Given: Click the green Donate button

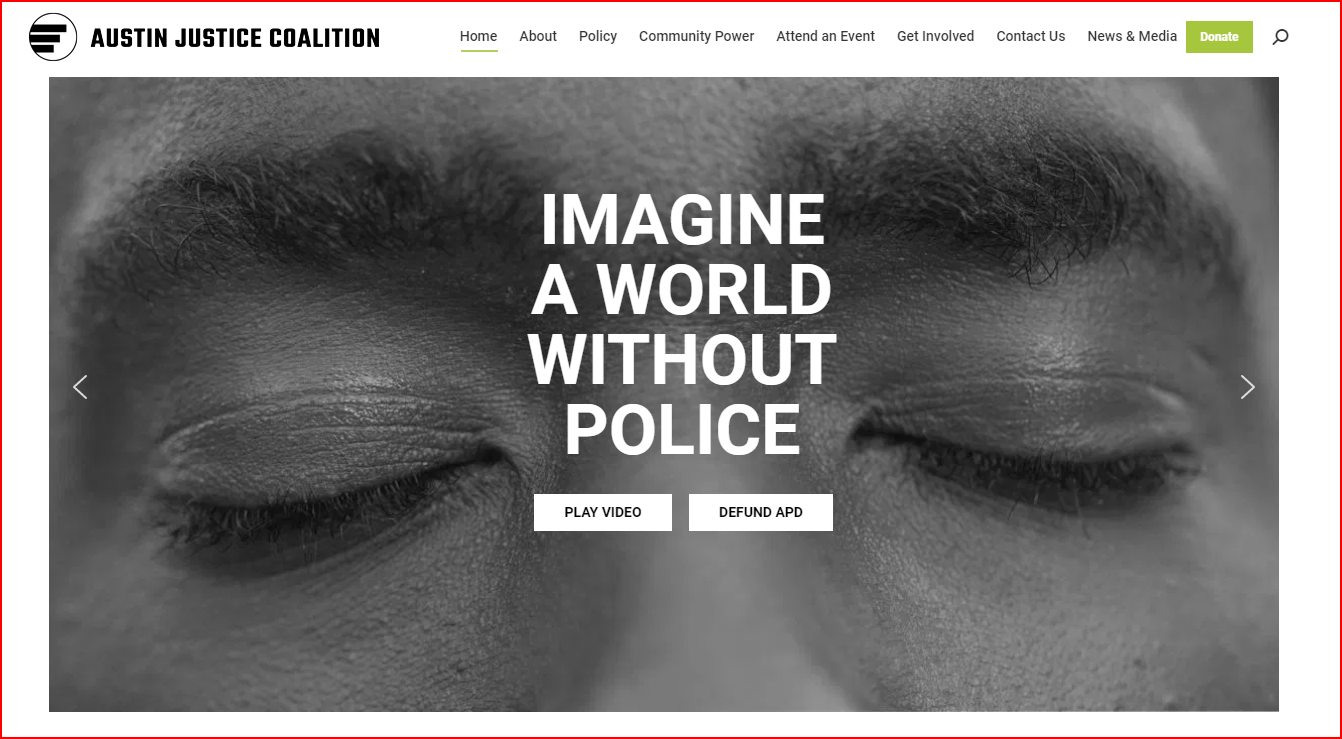Looking at the screenshot, I should pos(1219,37).
